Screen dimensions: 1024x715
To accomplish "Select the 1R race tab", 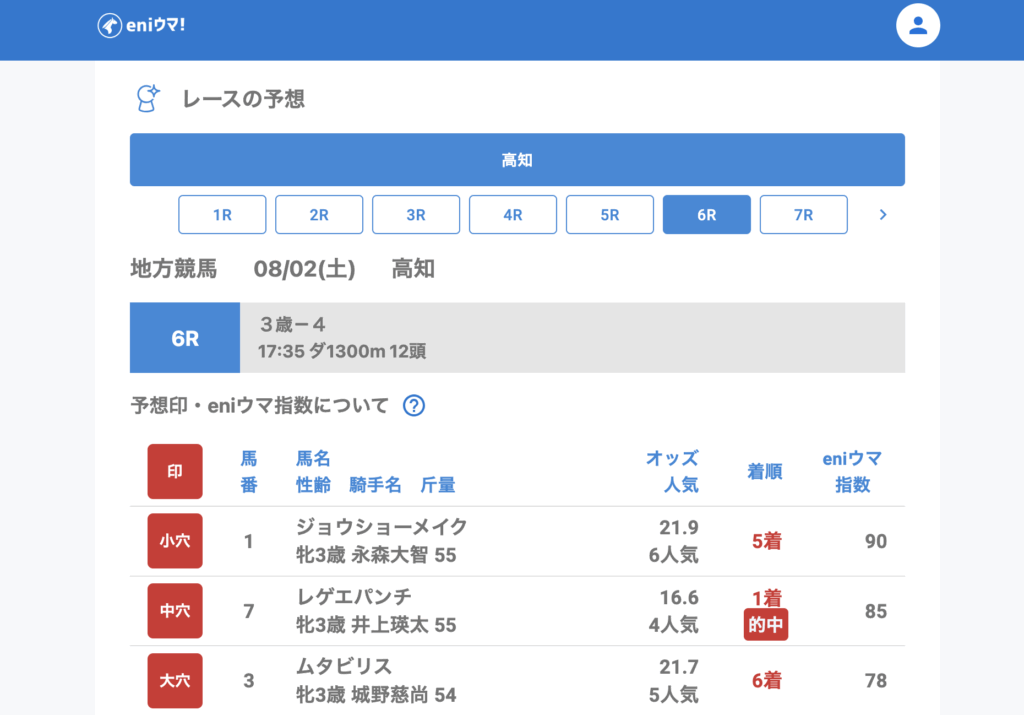I will [x=222, y=214].
